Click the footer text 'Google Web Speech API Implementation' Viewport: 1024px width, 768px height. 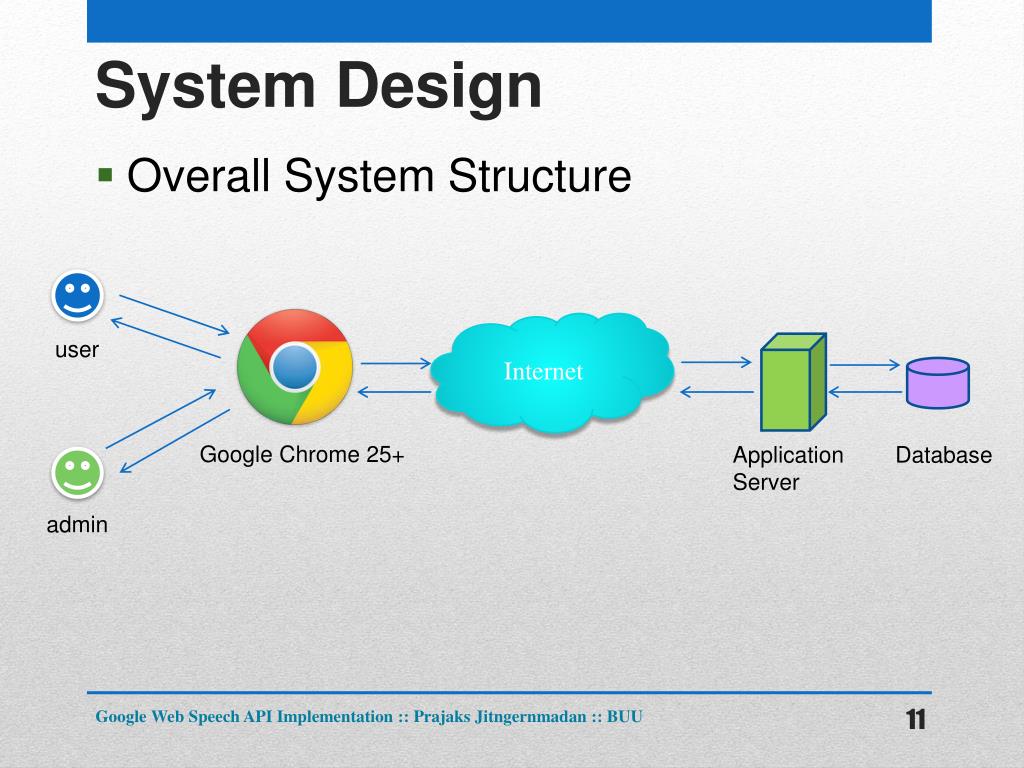[x=244, y=717]
